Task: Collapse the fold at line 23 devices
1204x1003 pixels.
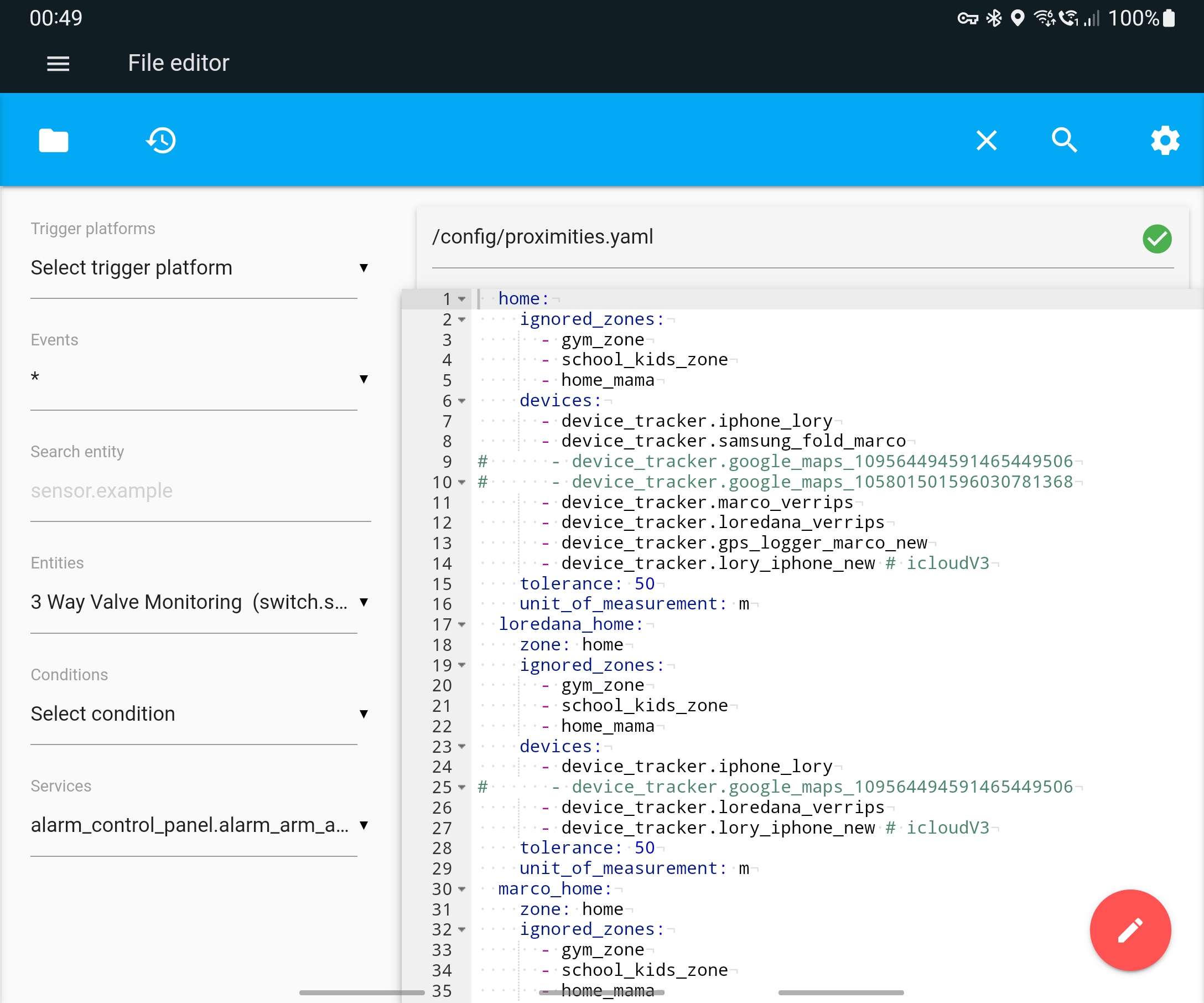Action: point(461,747)
